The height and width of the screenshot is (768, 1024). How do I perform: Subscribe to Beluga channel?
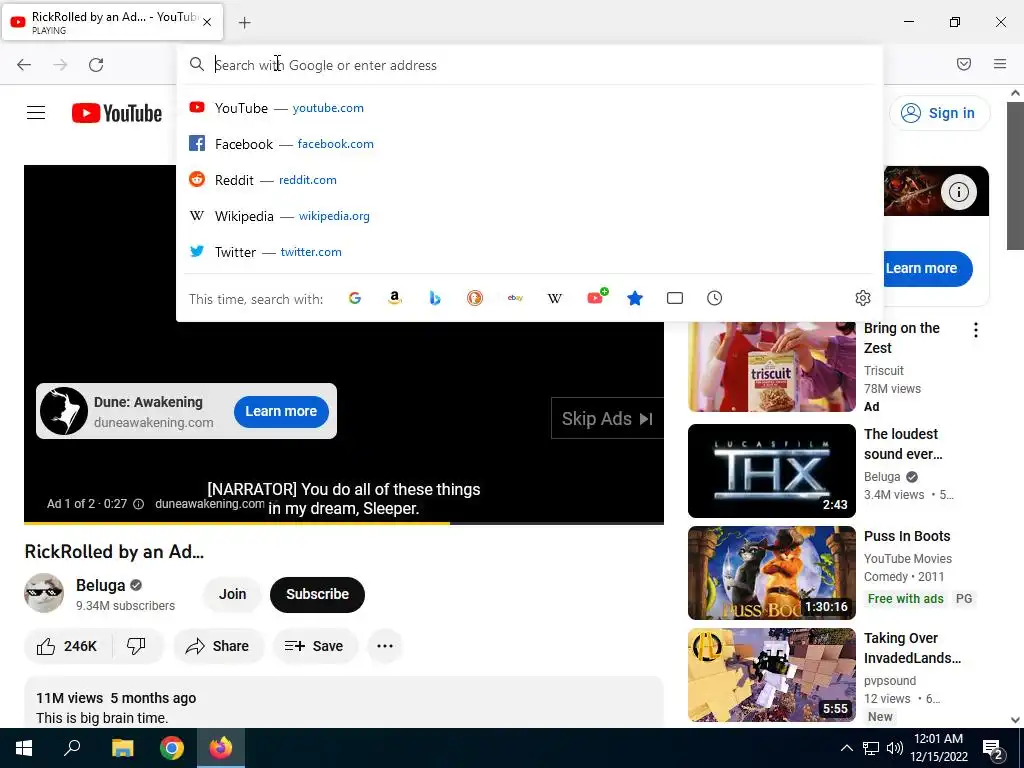317,594
